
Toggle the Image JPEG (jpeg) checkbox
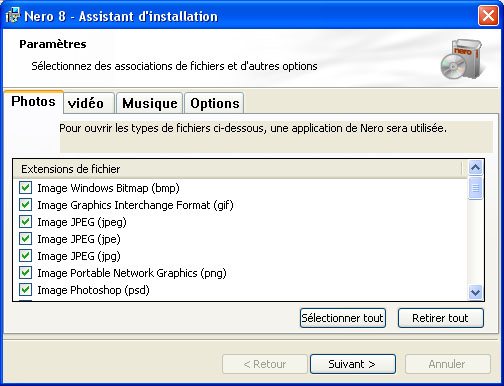click(x=25, y=222)
